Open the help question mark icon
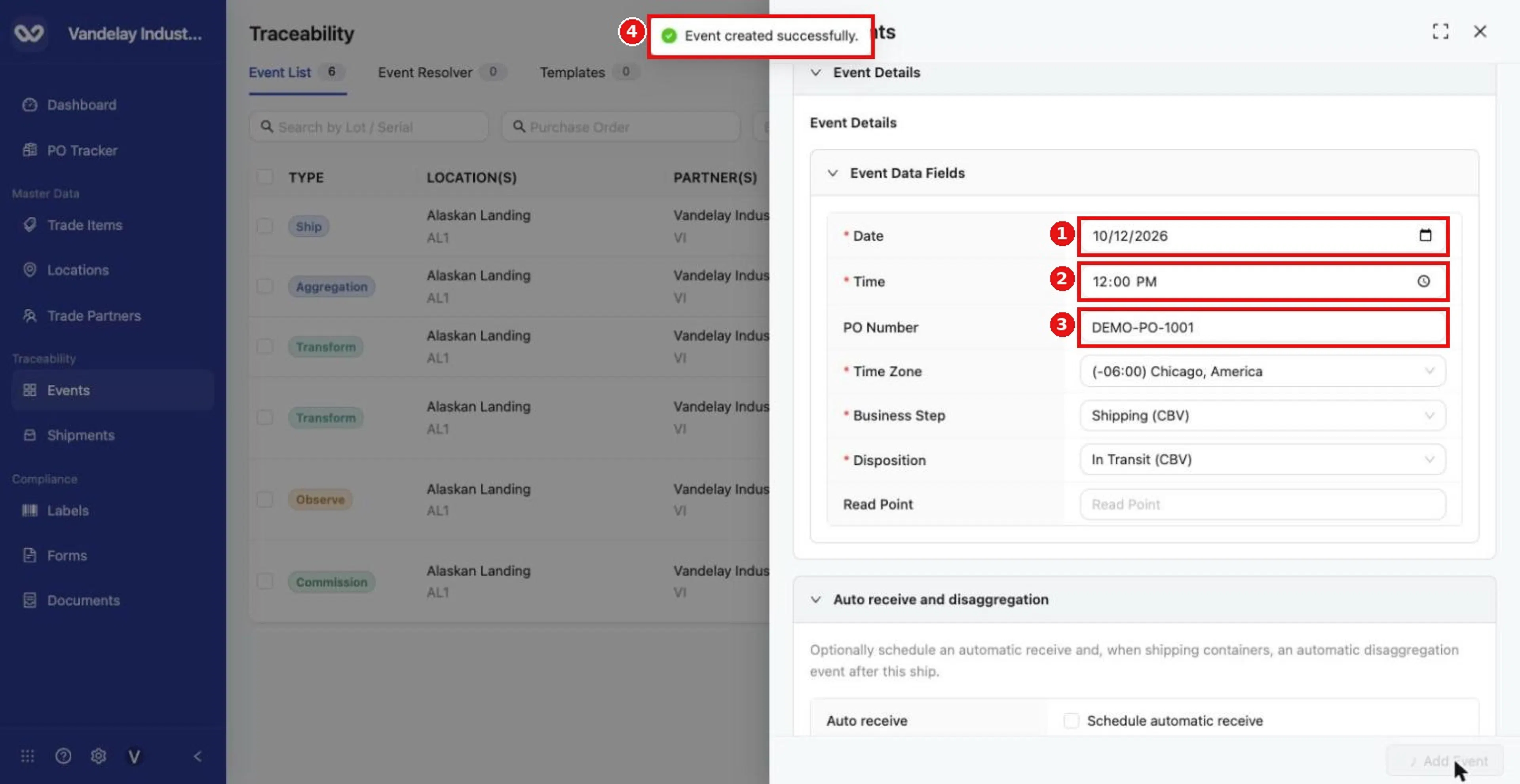The width and height of the screenshot is (1520, 784). pyautogui.click(x=63, y=756)
